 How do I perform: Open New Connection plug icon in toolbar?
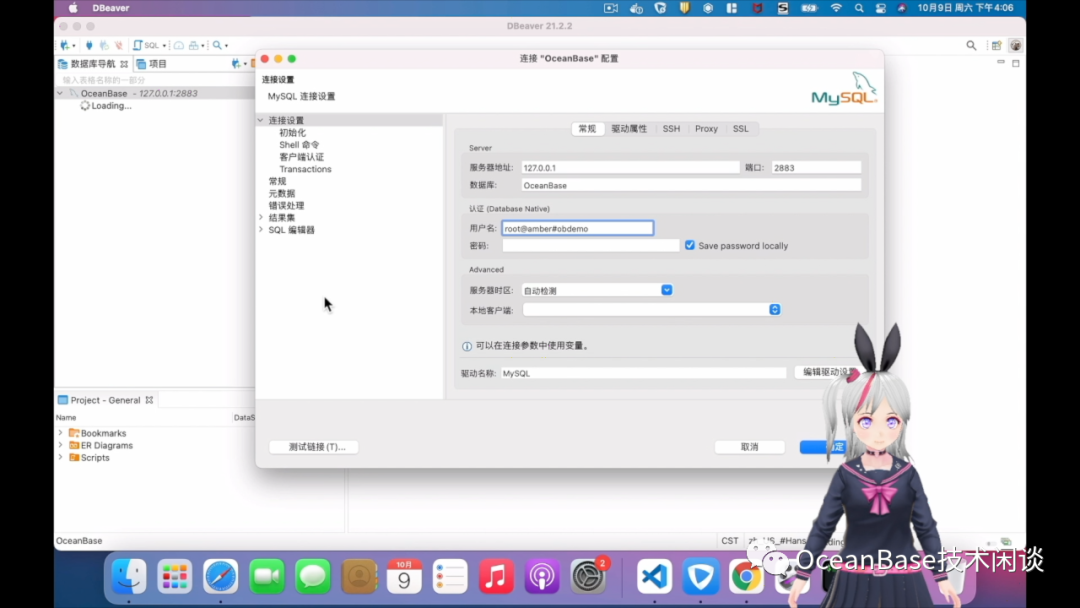coord(64,45)
